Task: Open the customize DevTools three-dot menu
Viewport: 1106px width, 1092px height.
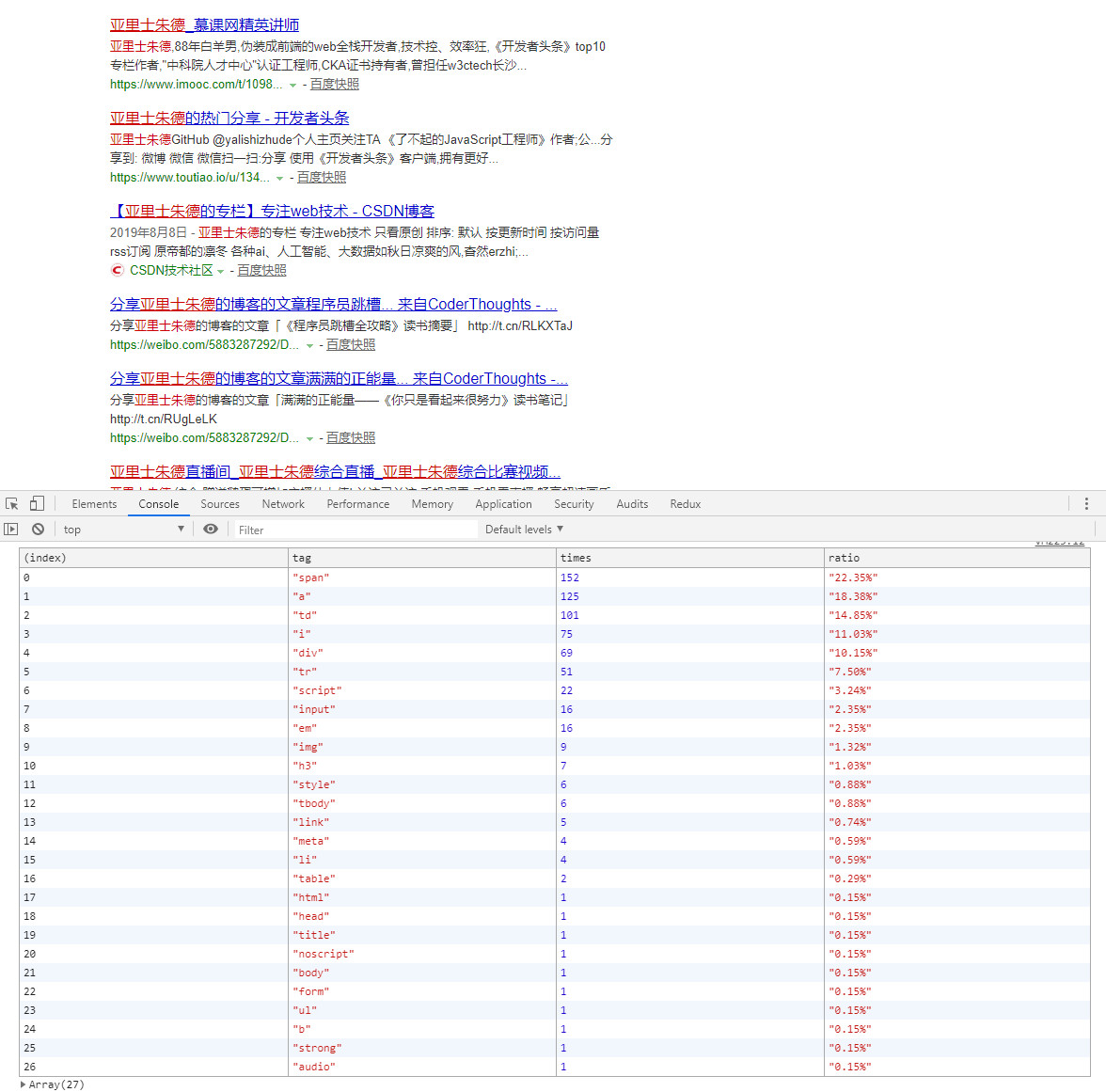Action: pyautogui.click(x=1088, y=503)
